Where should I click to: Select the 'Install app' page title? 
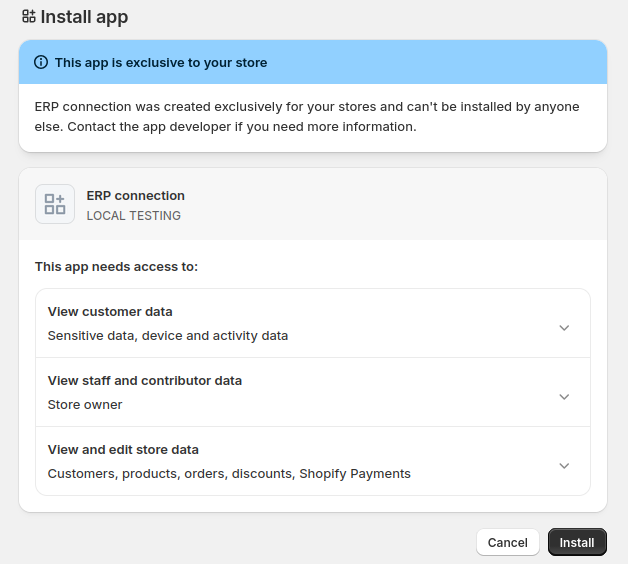[x=85, y=17]
